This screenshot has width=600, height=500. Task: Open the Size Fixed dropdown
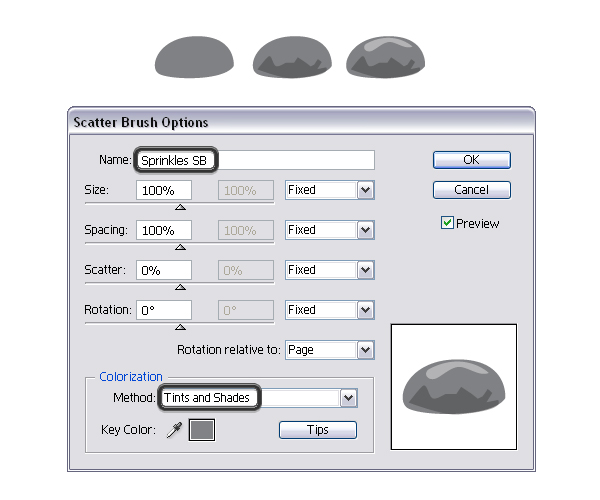[x=329, y=190]
